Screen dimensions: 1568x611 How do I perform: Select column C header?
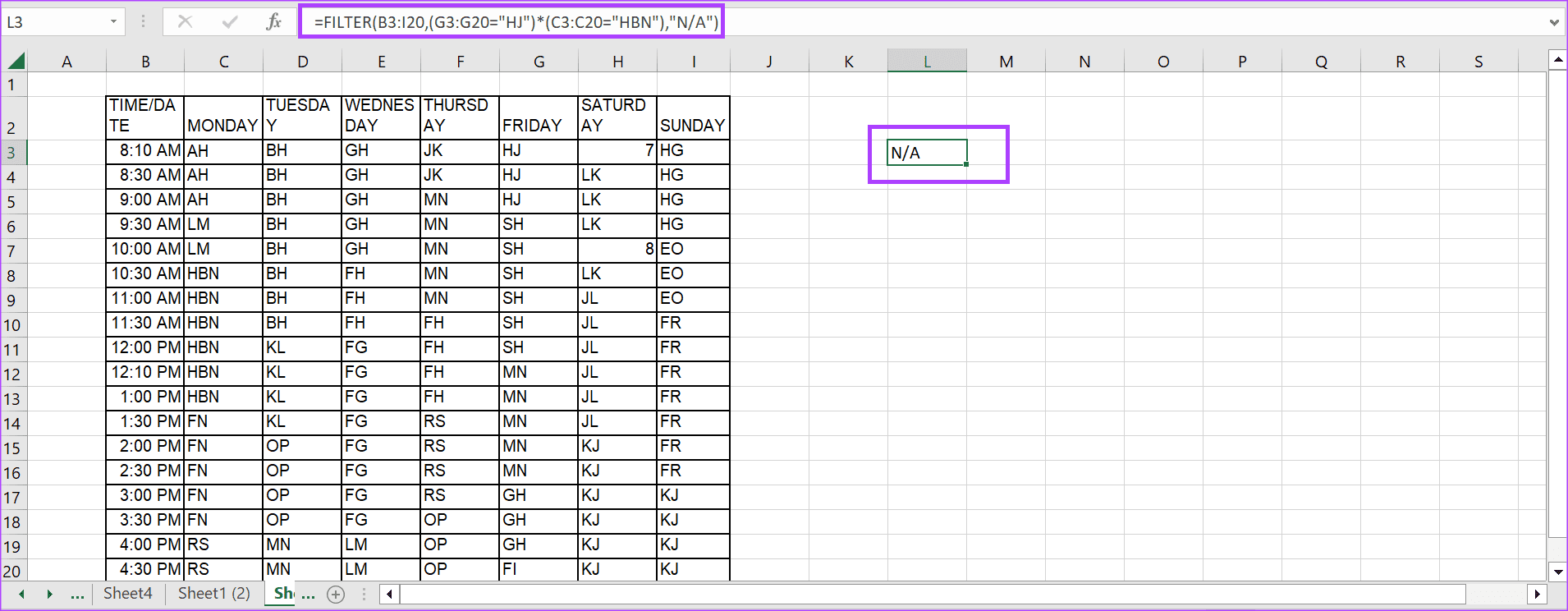click(x=223, y=61)
